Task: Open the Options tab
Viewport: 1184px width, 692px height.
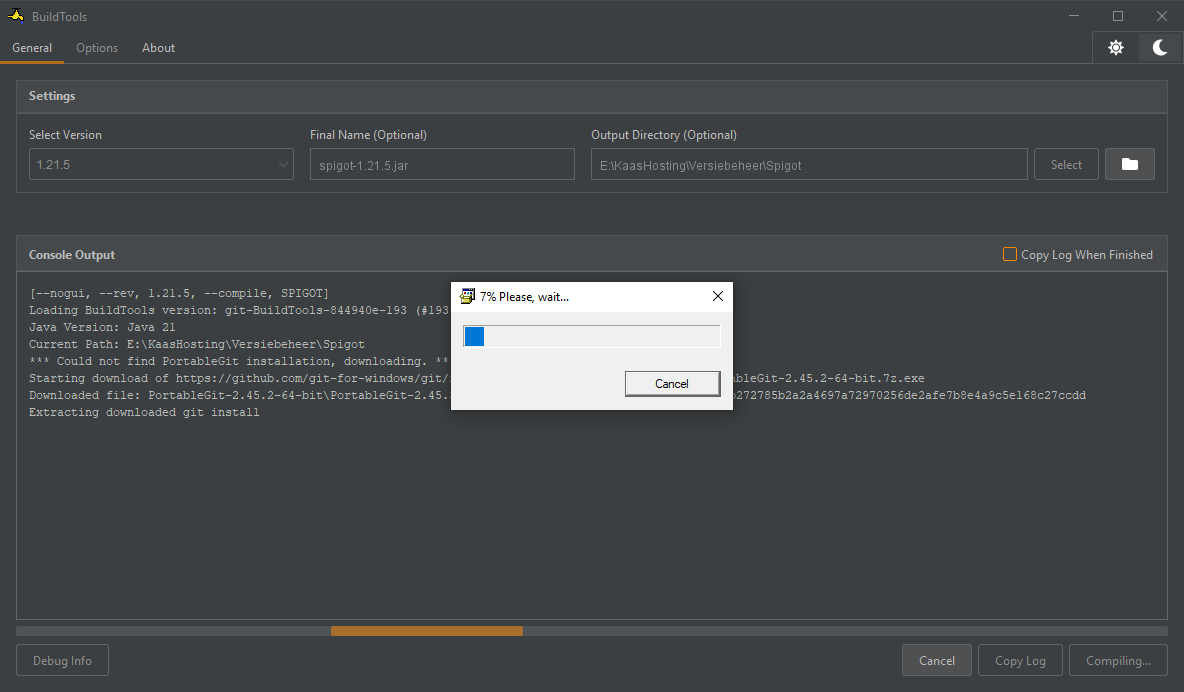Action: [97, 48]
